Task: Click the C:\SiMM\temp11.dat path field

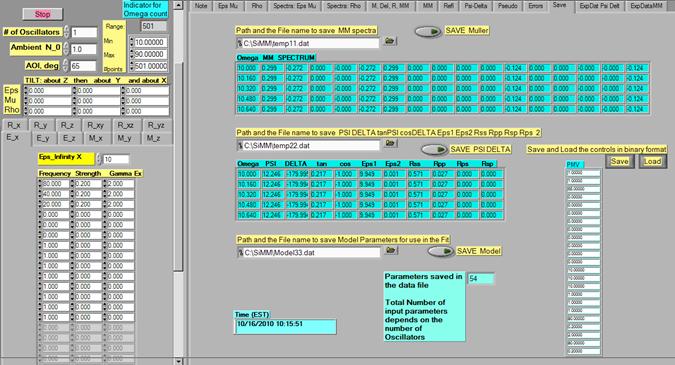Action: 307,43
